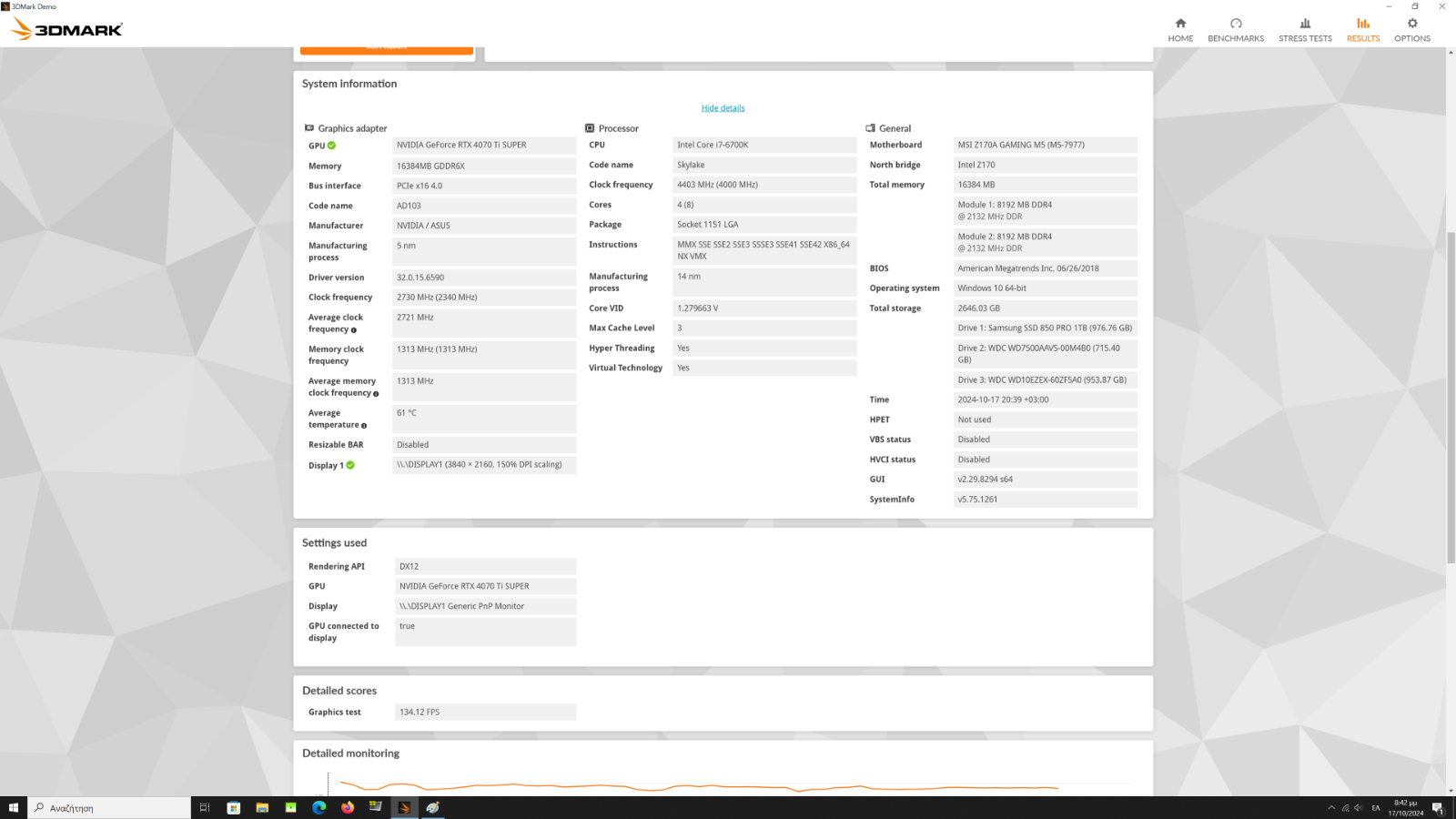The height and width of the screenshot is (819, 1456).
Task: Launch Firefox from the taskbar
Action: (348, 807)
